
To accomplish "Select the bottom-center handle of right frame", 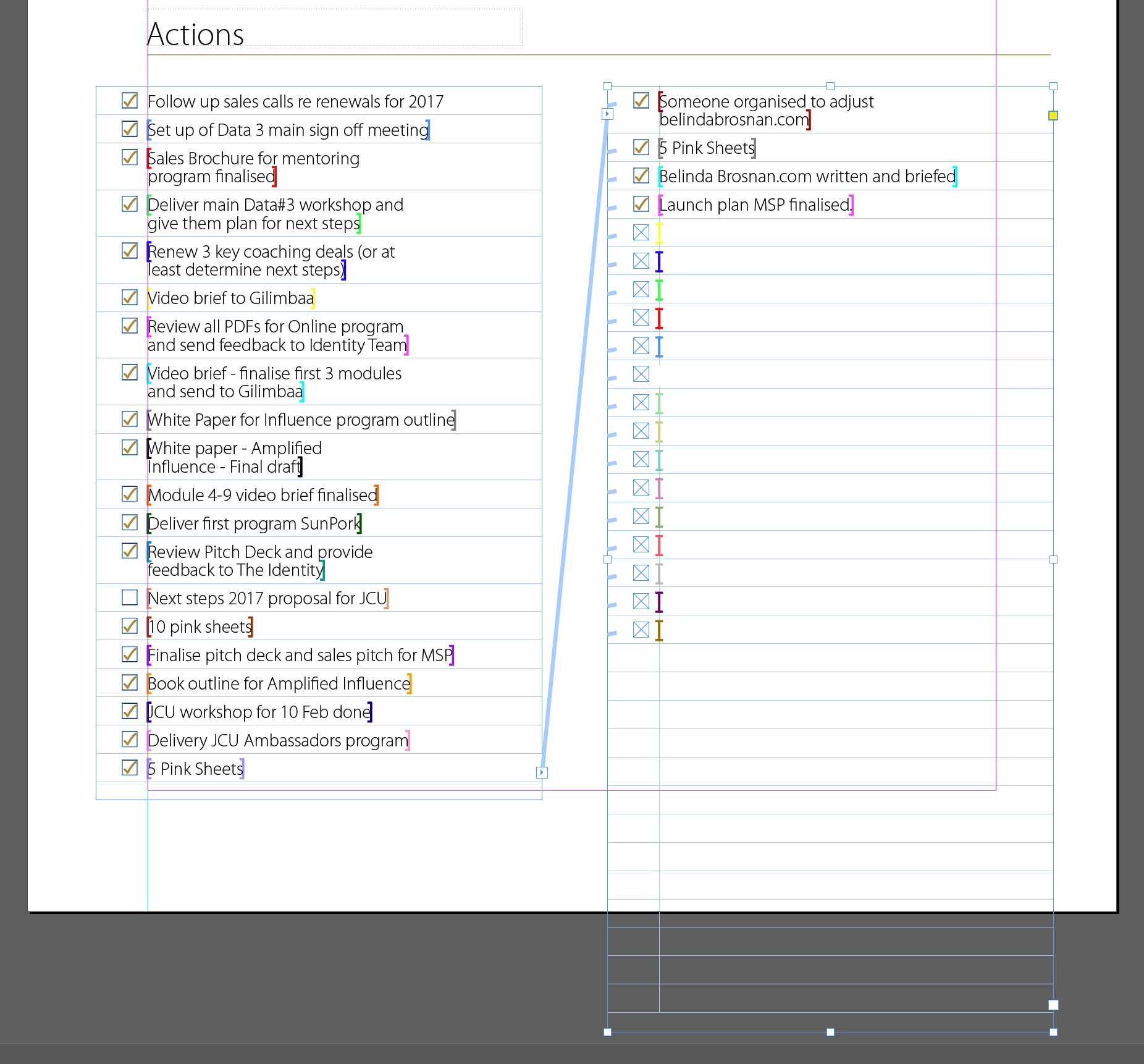I will [x=830, y=1032].
